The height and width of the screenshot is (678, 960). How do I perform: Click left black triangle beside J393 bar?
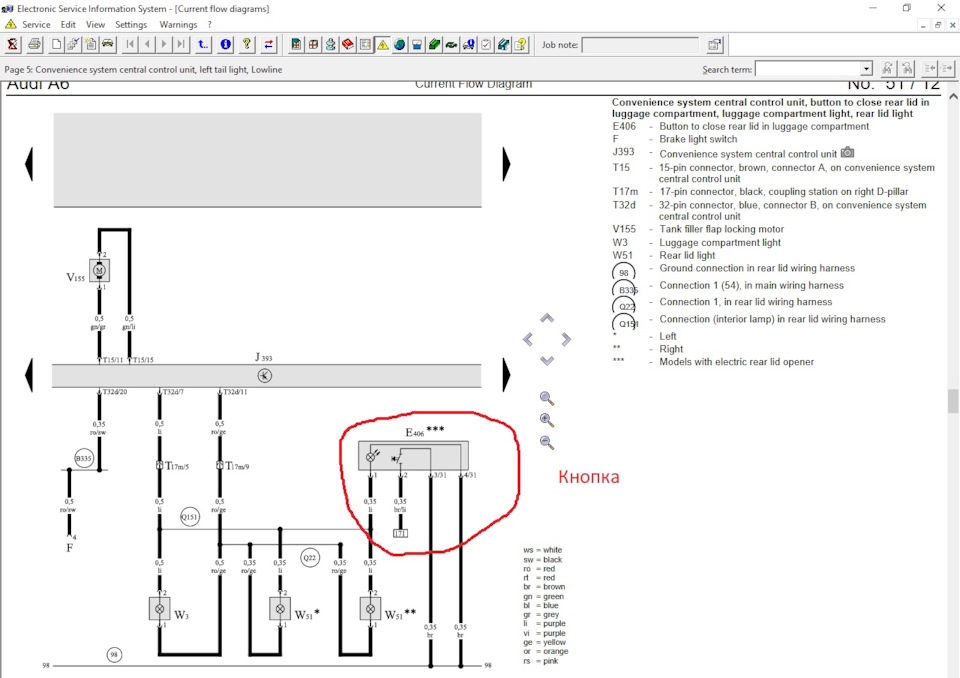click(29, 375)
